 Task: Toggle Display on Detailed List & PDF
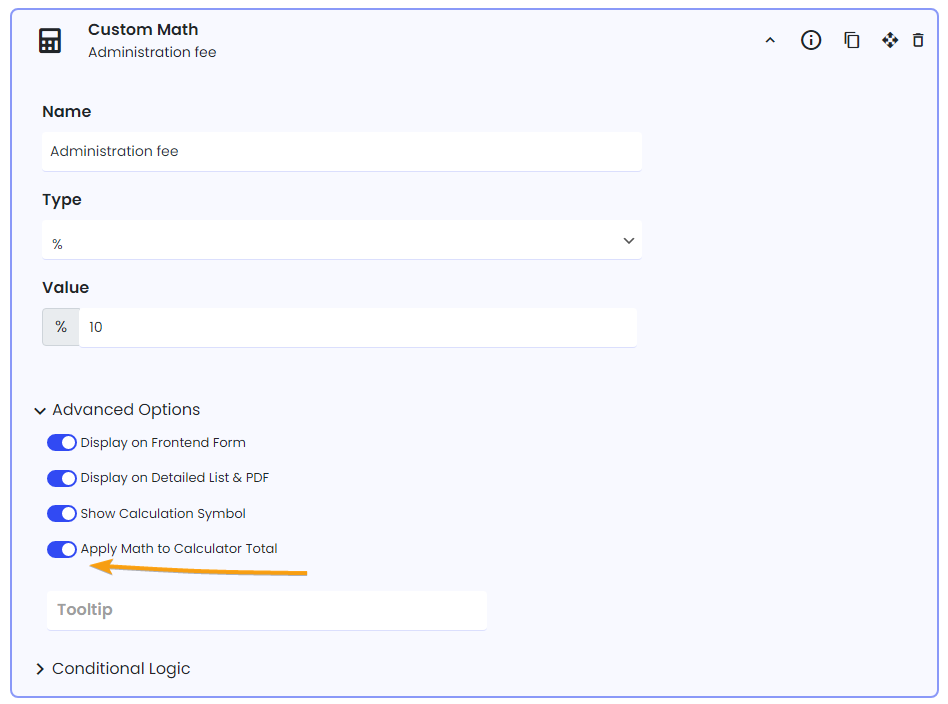pyautogui.click(x=62, y=478)
